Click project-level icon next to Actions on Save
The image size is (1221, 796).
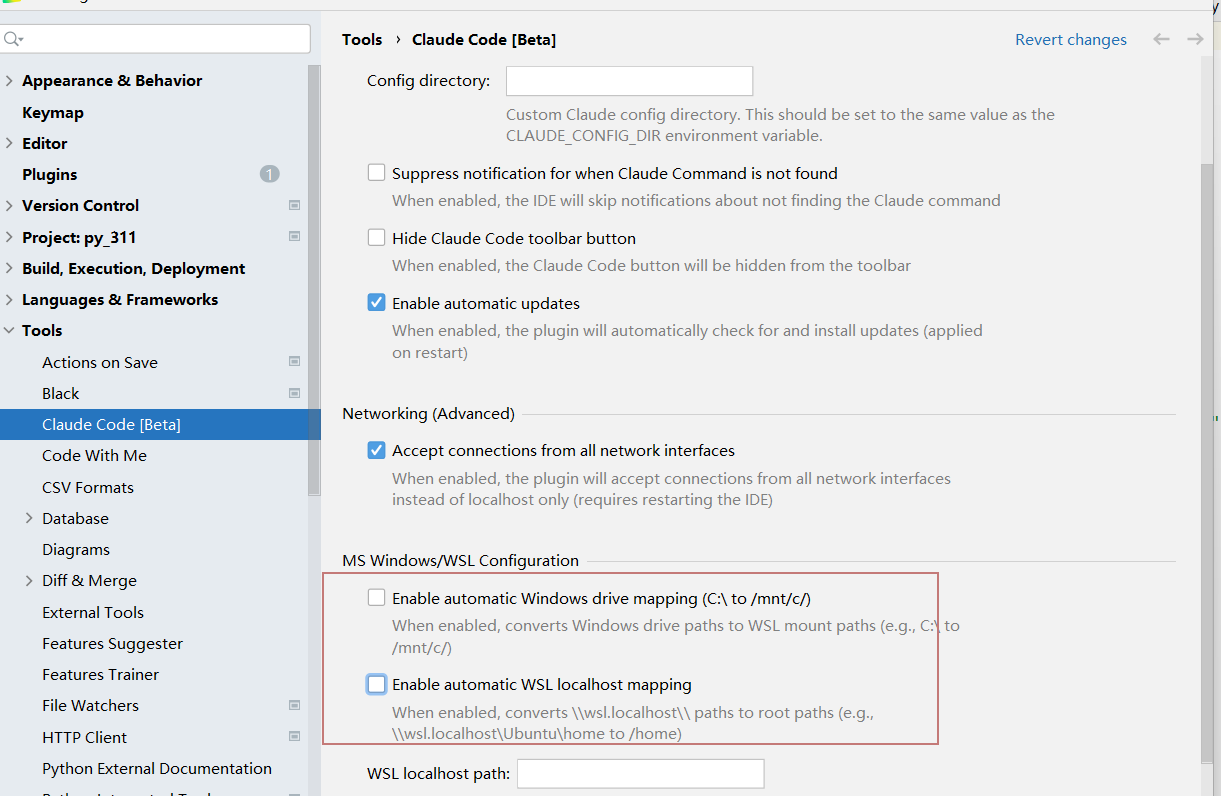click(x=294, y=362)
